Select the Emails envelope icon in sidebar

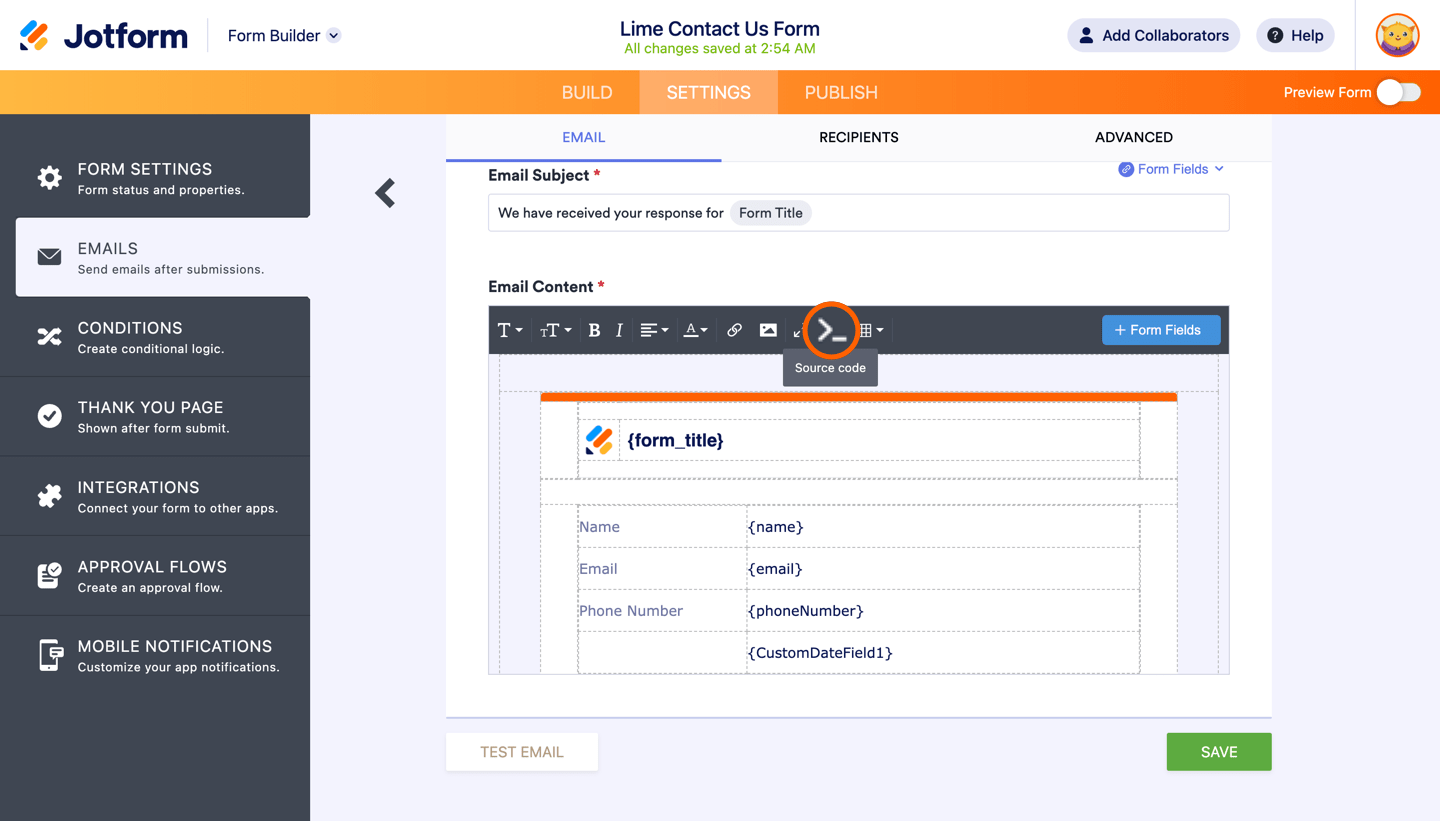[49, 257]
